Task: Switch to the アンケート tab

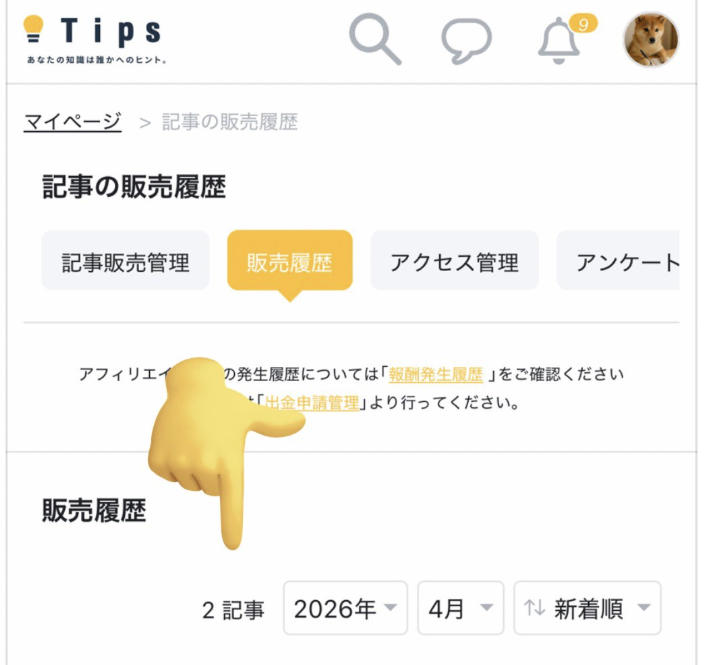Action: tap(618, 260)
